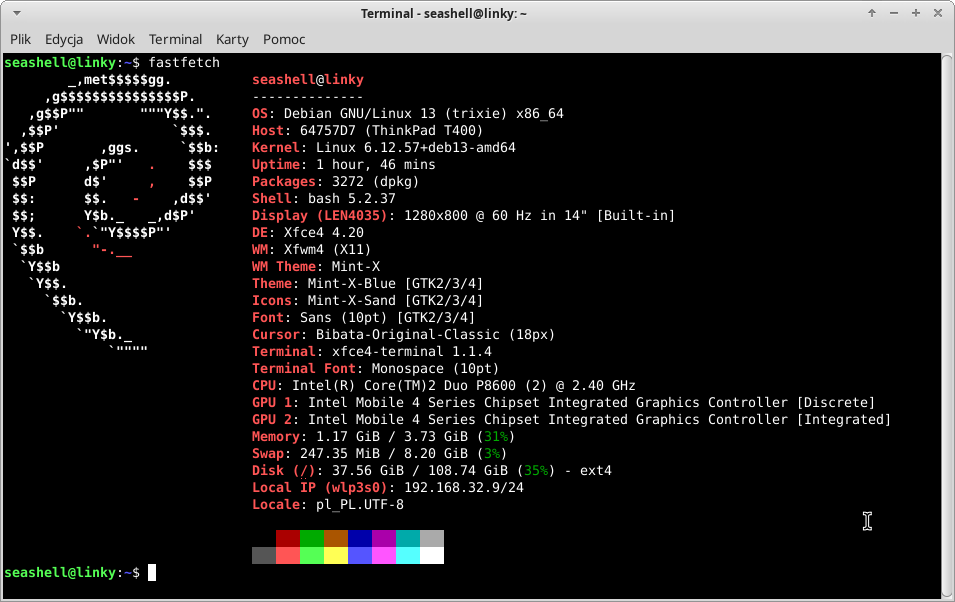955x602 pixels.
Task: Open the Widok menu
Action: [116, 39]
